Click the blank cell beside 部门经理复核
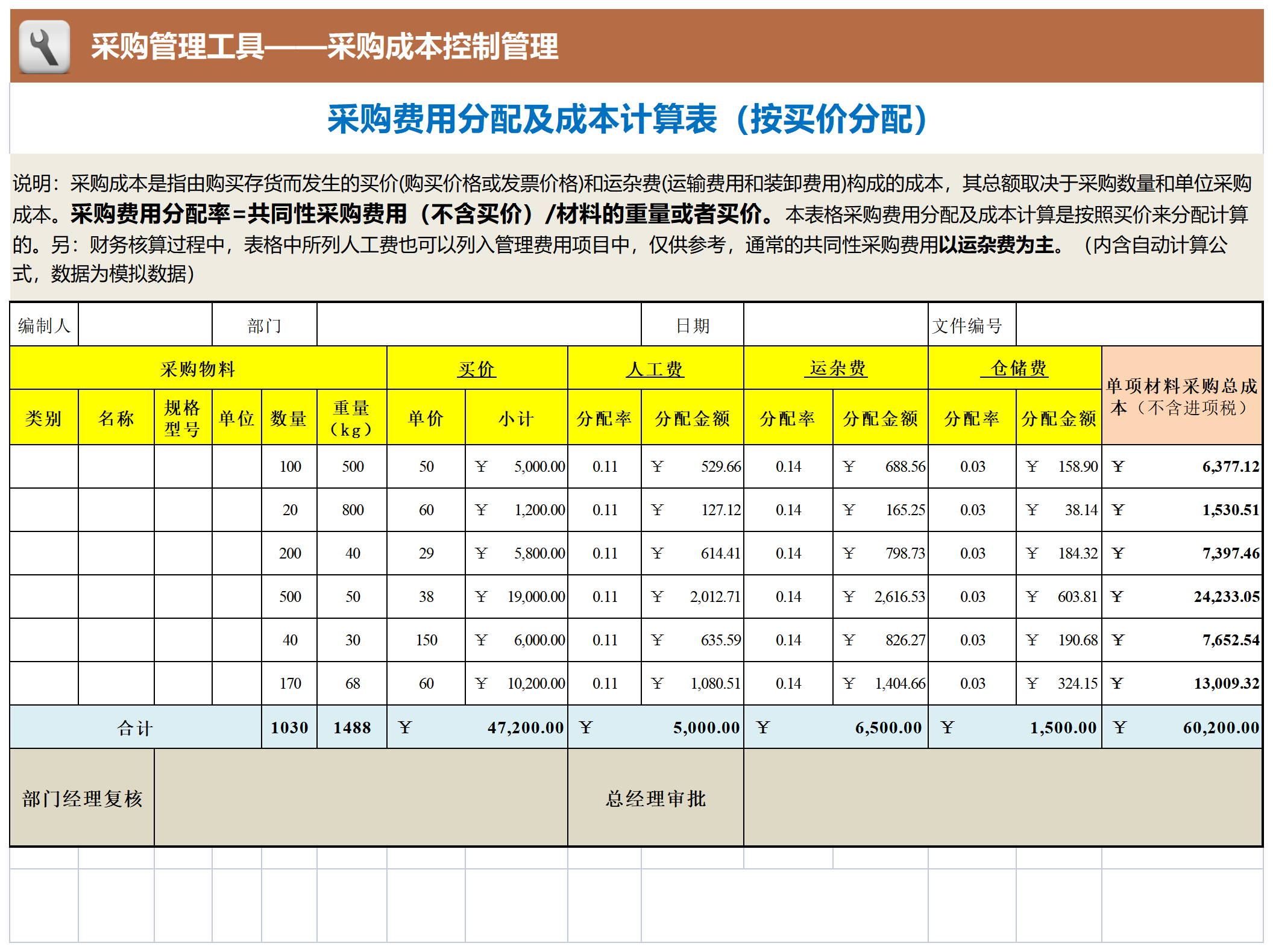 point(361,798)
